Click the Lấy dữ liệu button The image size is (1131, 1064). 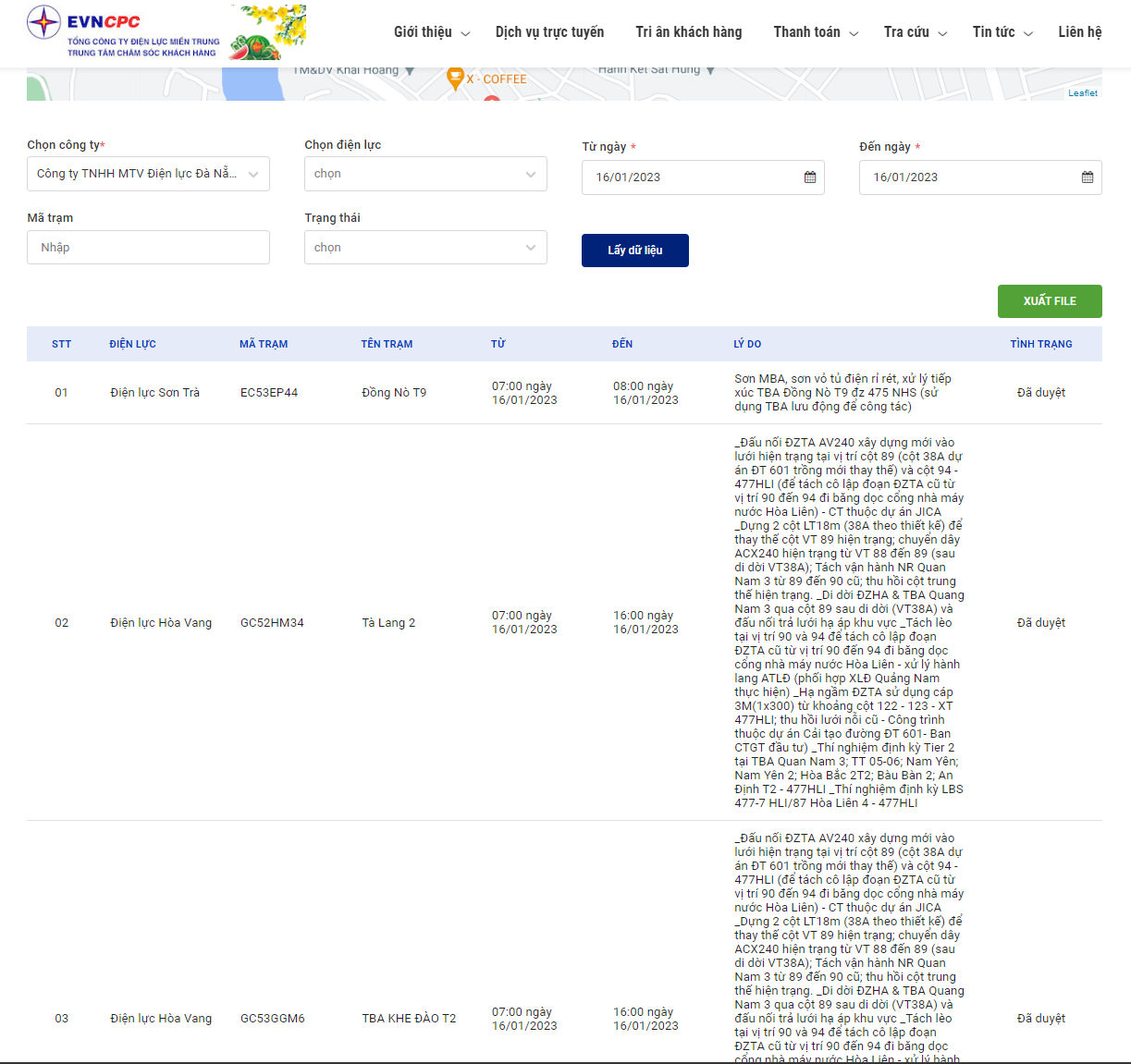[635, 251]
